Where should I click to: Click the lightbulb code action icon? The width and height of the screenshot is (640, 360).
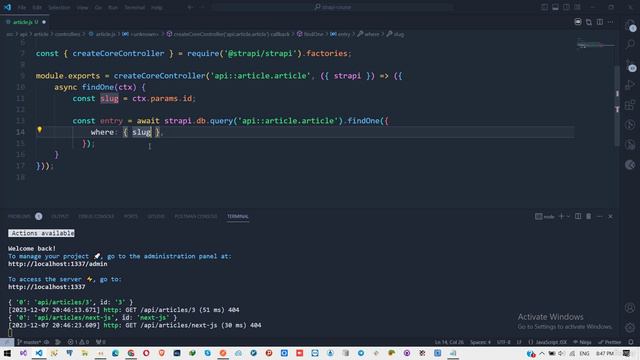tap(40, 130)
